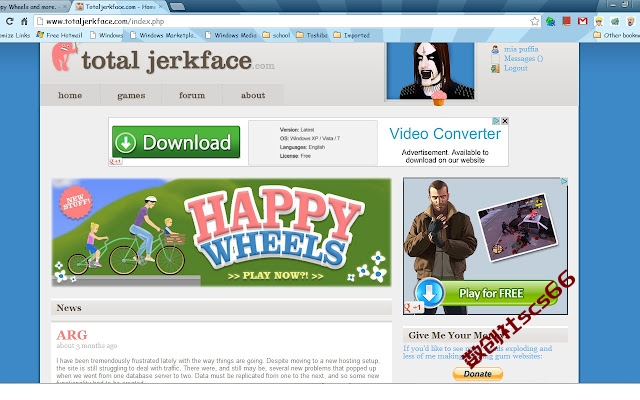This screenshot has width=640, height=400.
Task: Click the 'about 3 months ago' timestamp
Action: click(x=87, y=346)
